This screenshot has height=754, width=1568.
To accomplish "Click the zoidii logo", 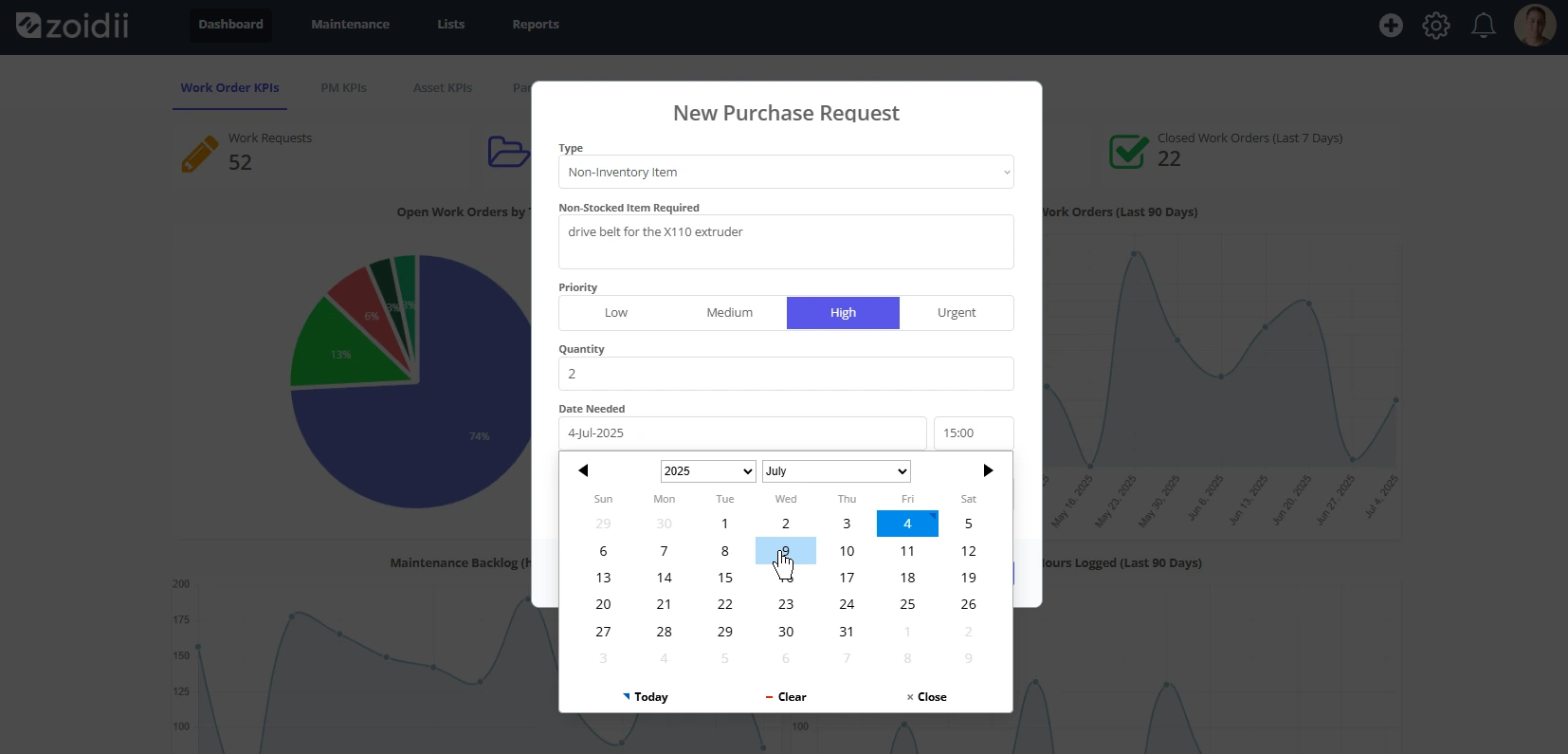I will [x=72, y=25].
